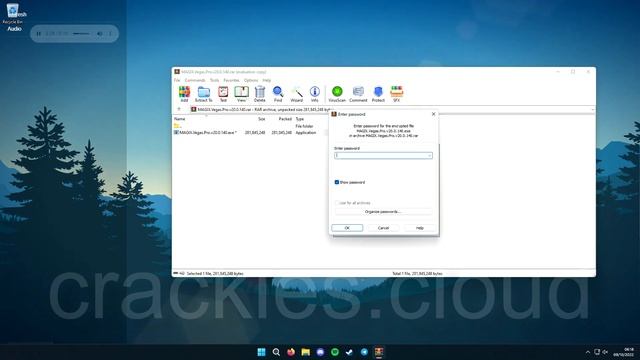Image resolution: width=640 pixels, height=360 pixels.
Task: Select the MAGIX.Vegas.Pro.v20.0.140.exe file row
Action: pyautogui.click(x=245, y=133)
